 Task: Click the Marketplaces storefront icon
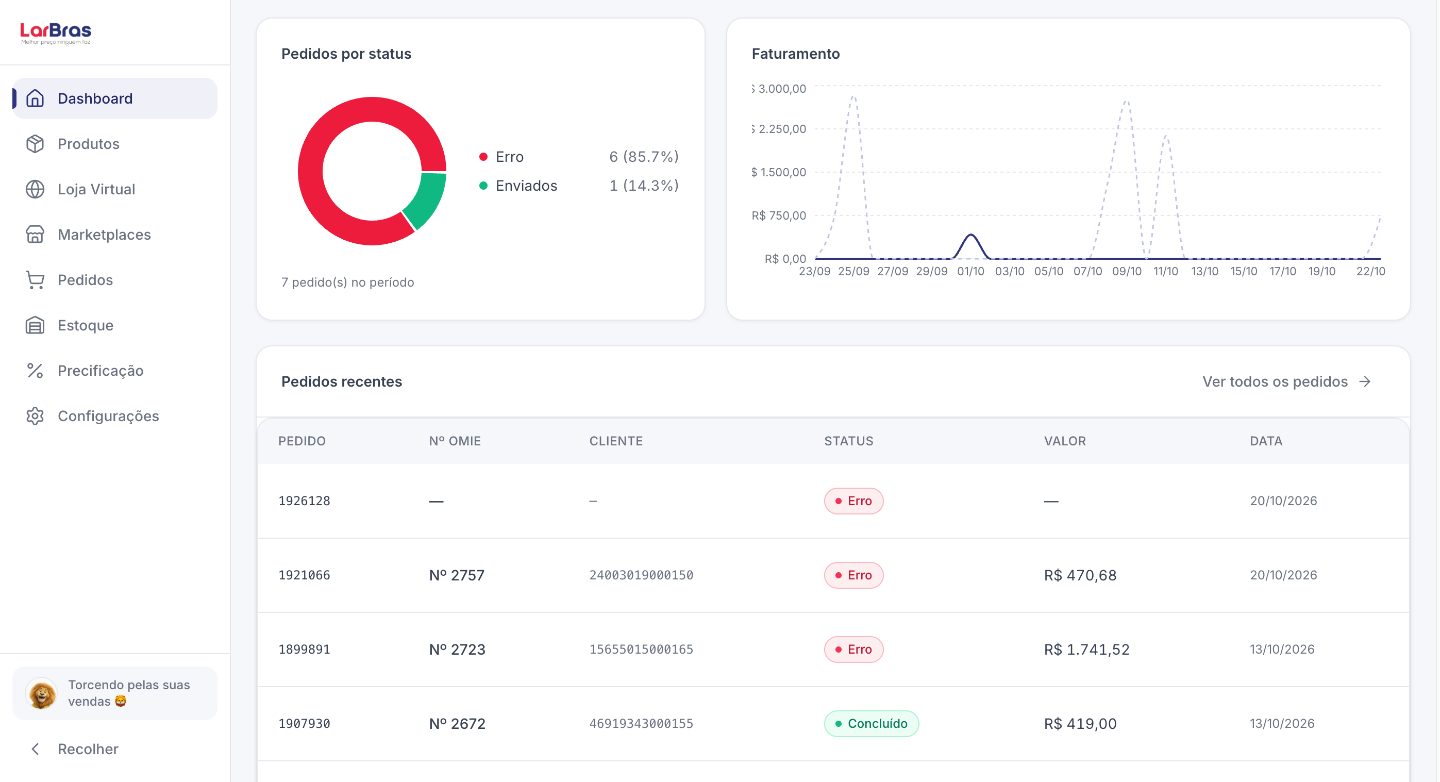pos(35,235)
